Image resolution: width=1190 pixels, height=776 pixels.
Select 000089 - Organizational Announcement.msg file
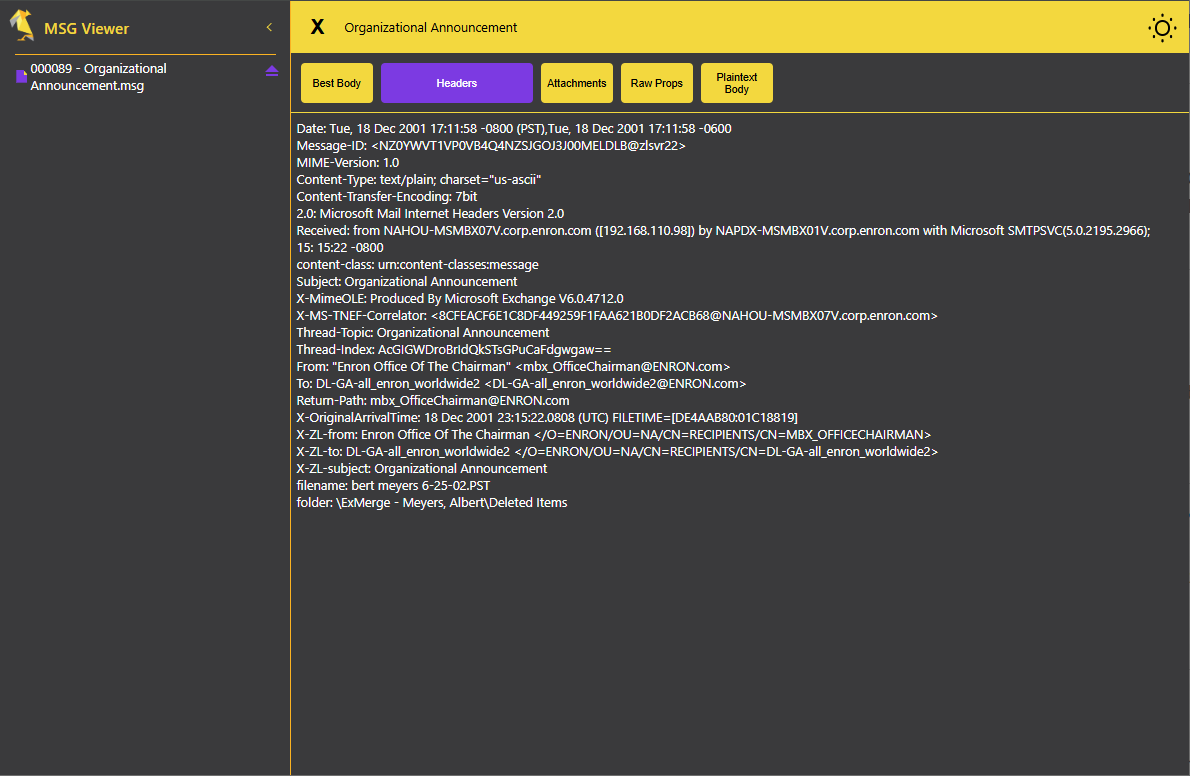(98, 77)
